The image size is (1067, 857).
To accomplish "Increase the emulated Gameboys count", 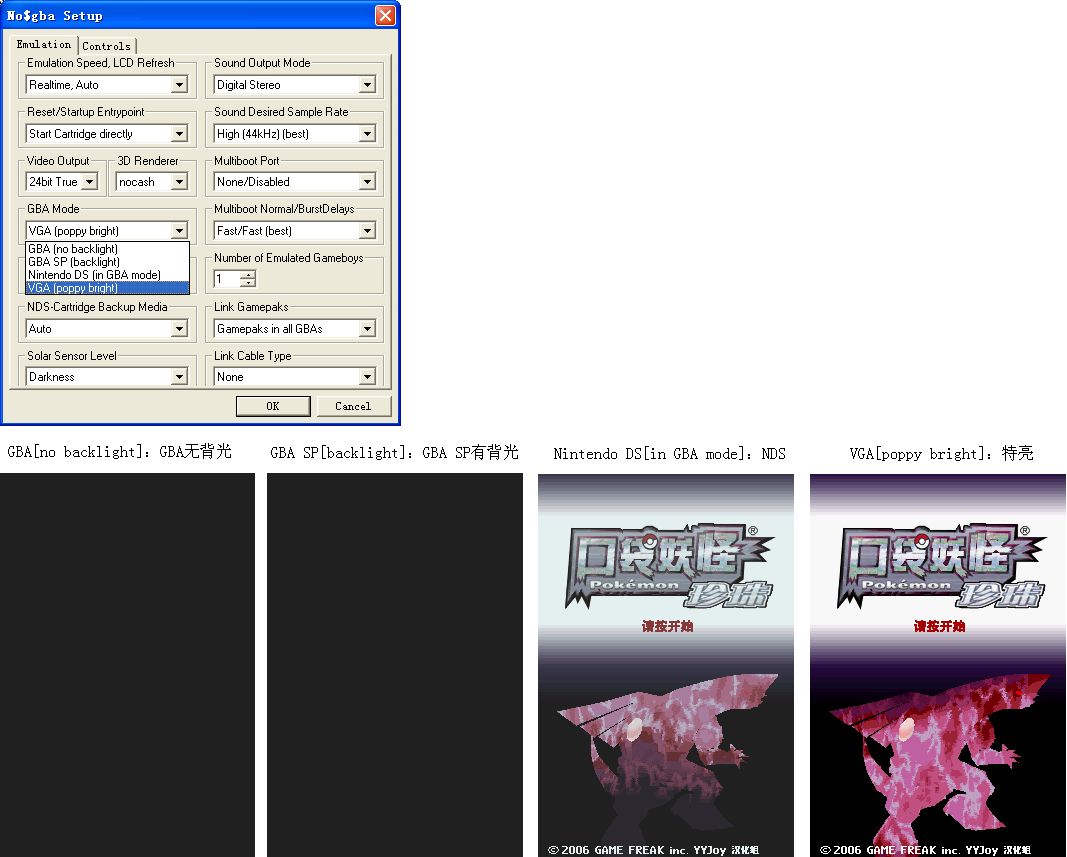I will pos(248,275).
